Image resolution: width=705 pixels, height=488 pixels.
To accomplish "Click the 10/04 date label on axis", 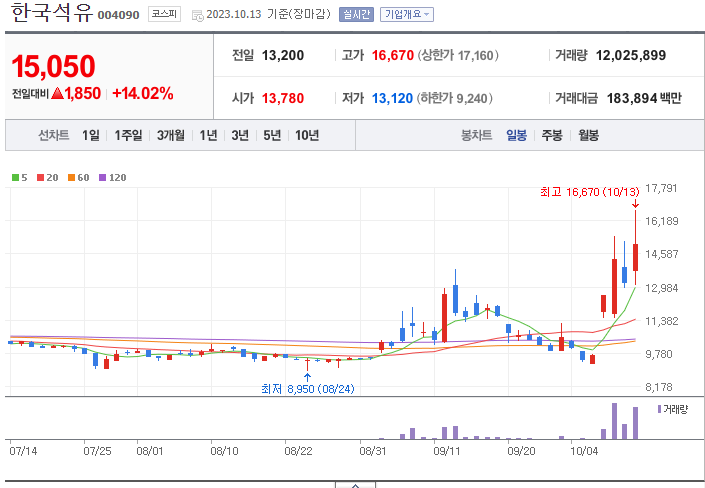I will point(584,451).
